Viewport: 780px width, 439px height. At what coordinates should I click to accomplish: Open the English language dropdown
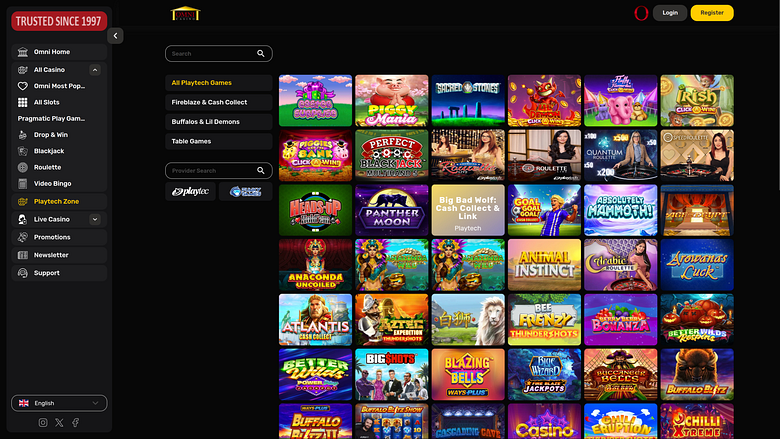59,403
